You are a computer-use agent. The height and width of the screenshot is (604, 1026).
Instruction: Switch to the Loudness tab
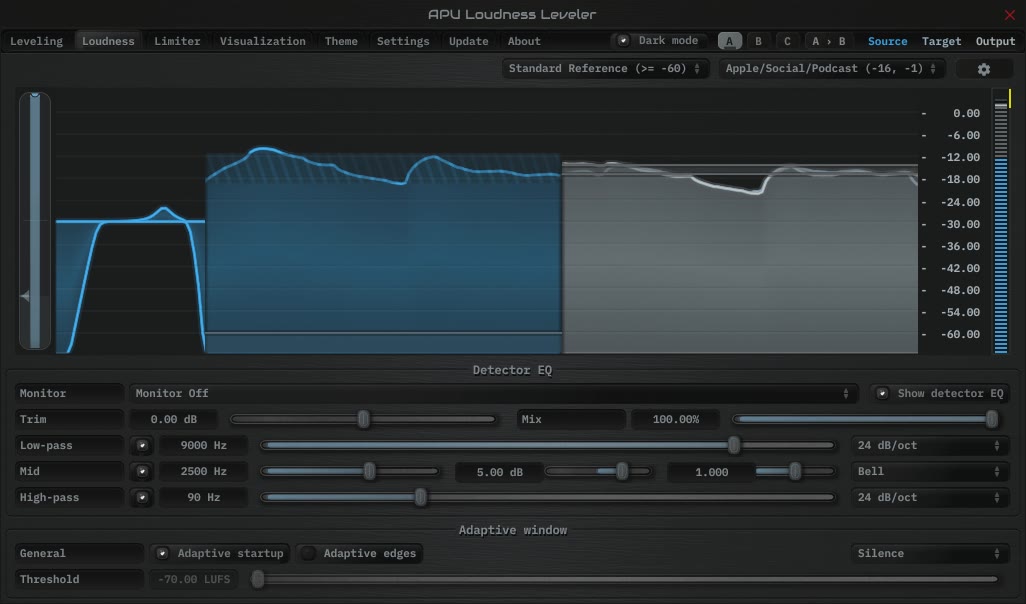(108, 41)
